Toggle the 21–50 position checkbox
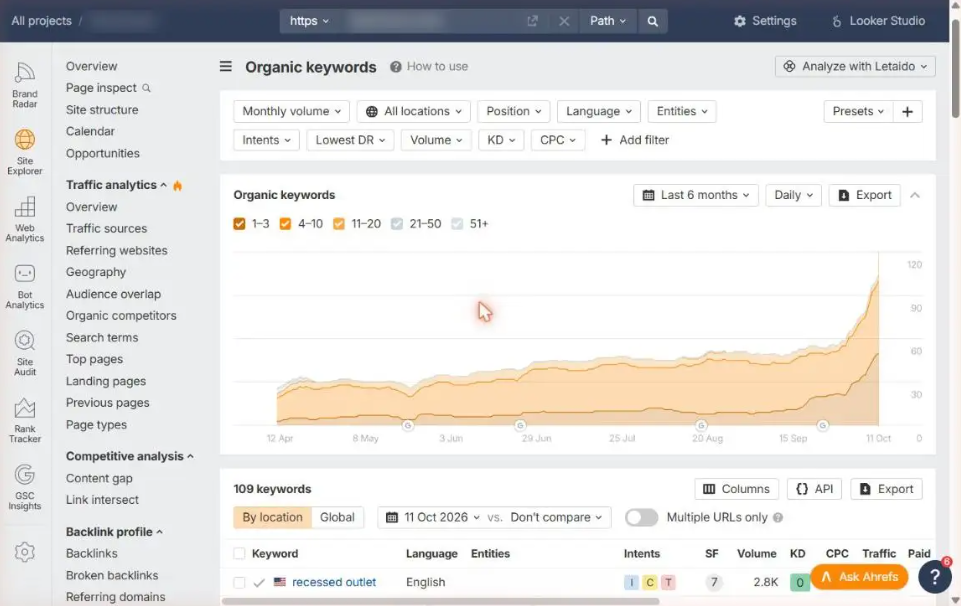961x606 pixels. [397, 224]
